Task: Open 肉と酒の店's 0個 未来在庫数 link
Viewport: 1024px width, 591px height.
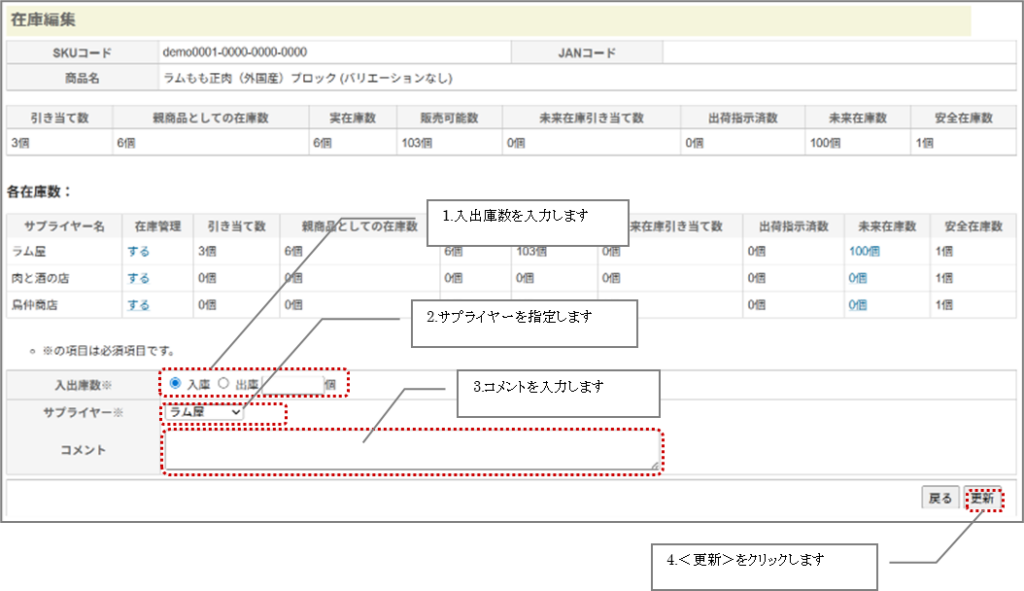Action: tap(858, 278)
